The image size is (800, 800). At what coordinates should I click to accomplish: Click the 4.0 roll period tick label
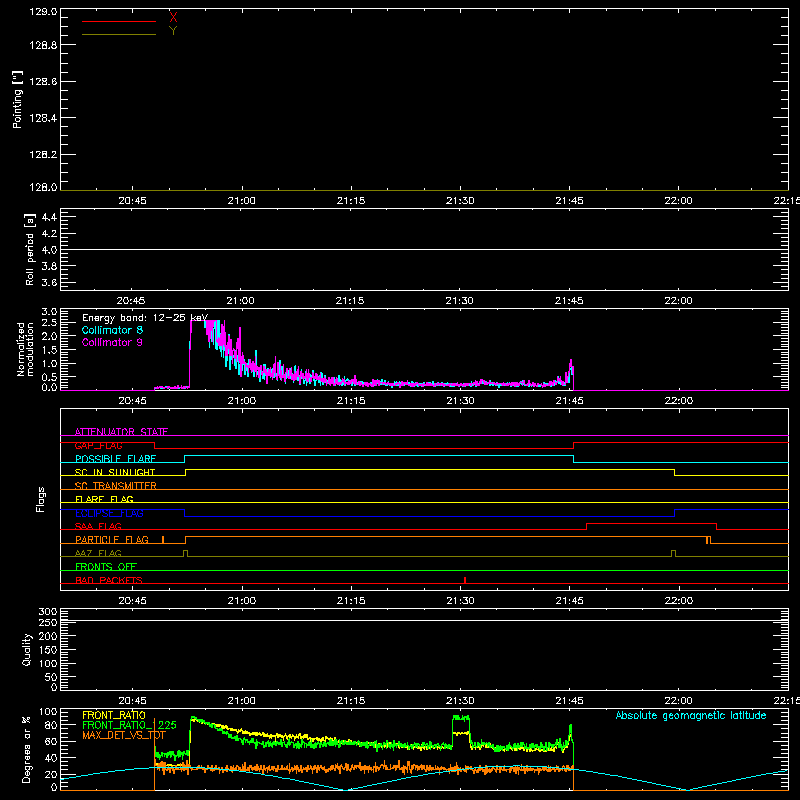click(49, 250)
